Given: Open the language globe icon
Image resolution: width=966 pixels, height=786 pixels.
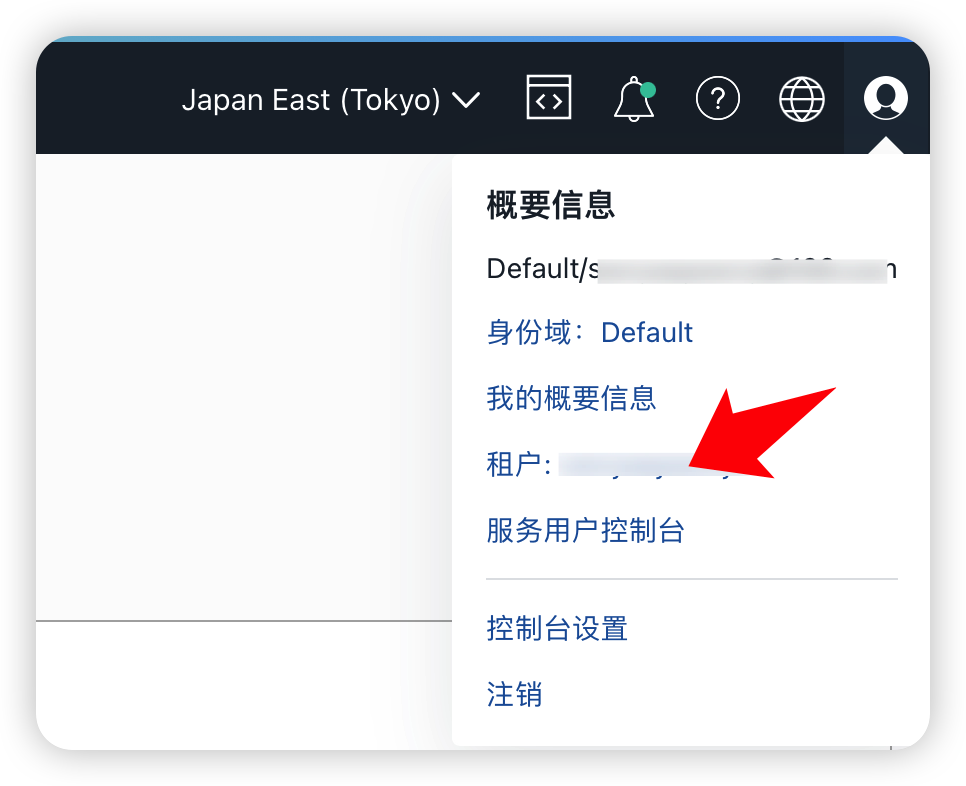Looking at the screenshot, I should click(801, 97).
